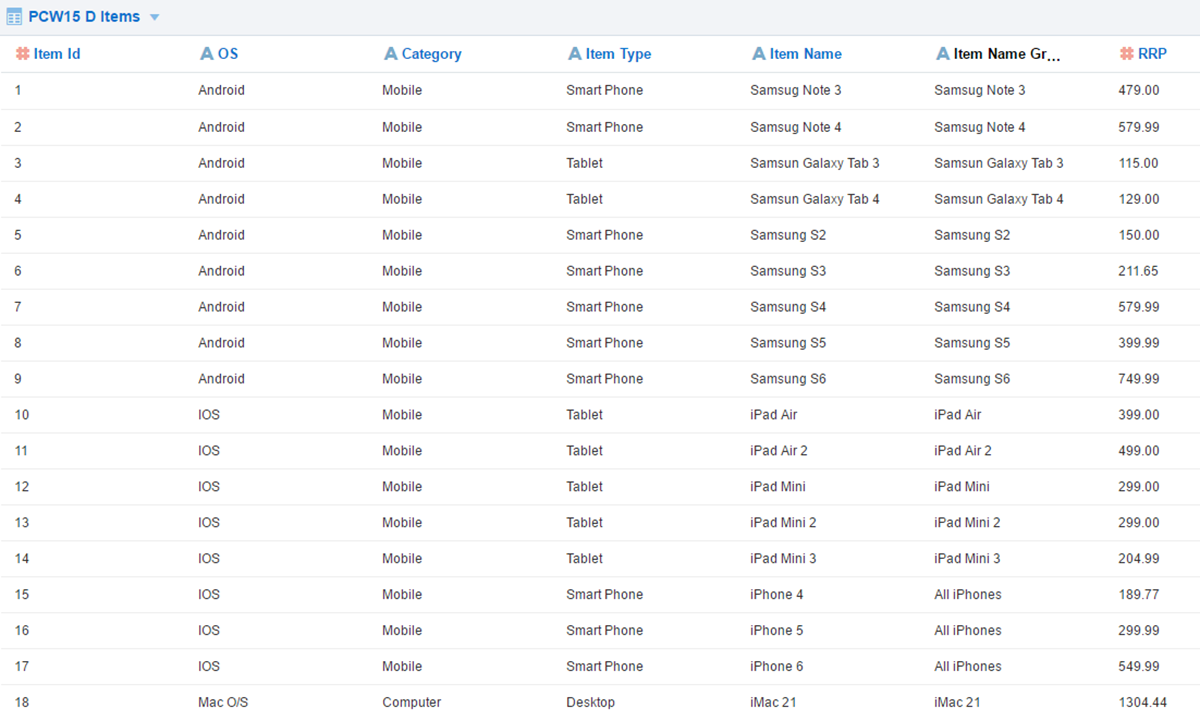Select the Item Name Gr... column header

[1007, 54]
